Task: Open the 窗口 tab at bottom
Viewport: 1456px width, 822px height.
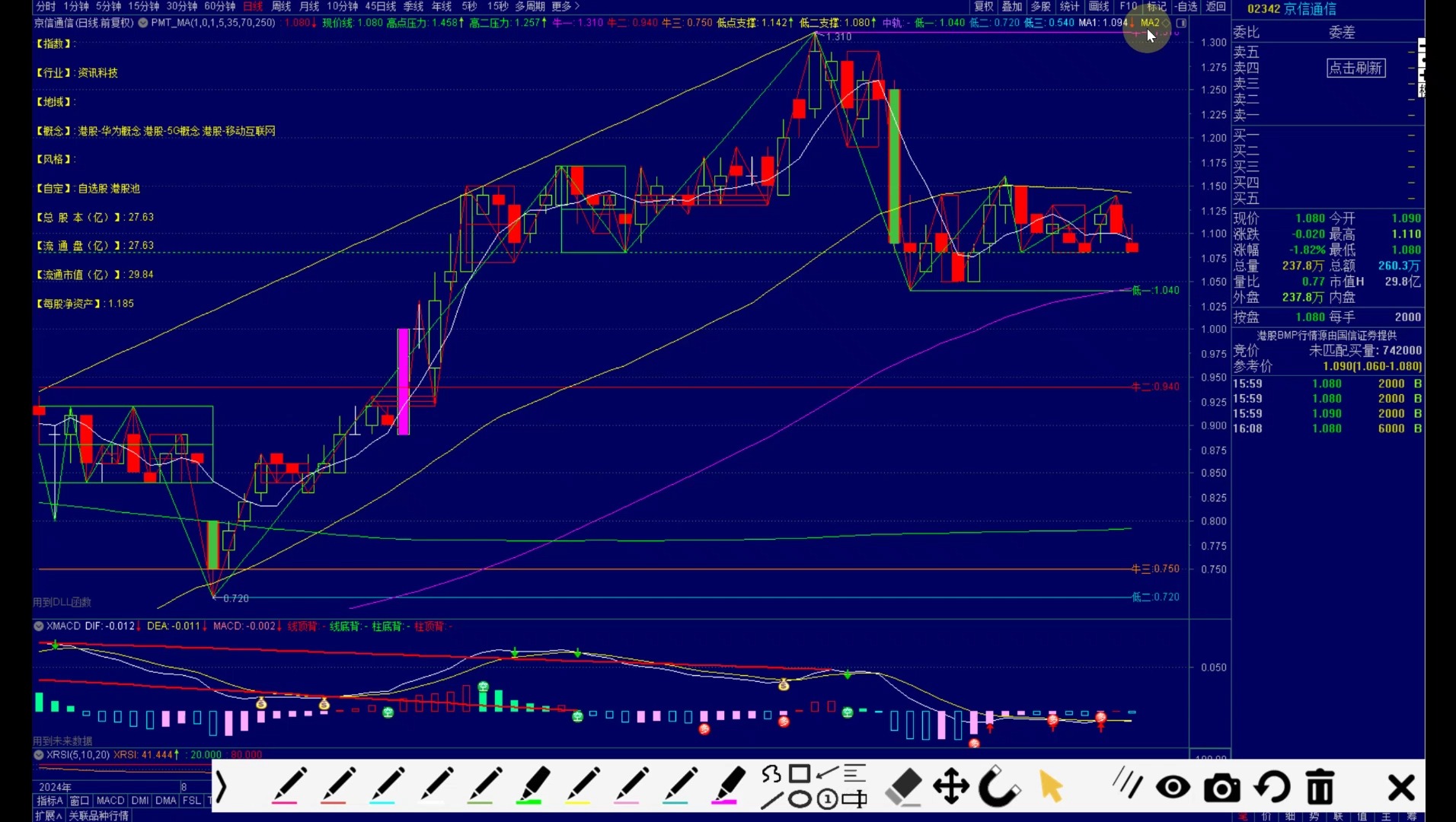Action: tap(80, 801)
